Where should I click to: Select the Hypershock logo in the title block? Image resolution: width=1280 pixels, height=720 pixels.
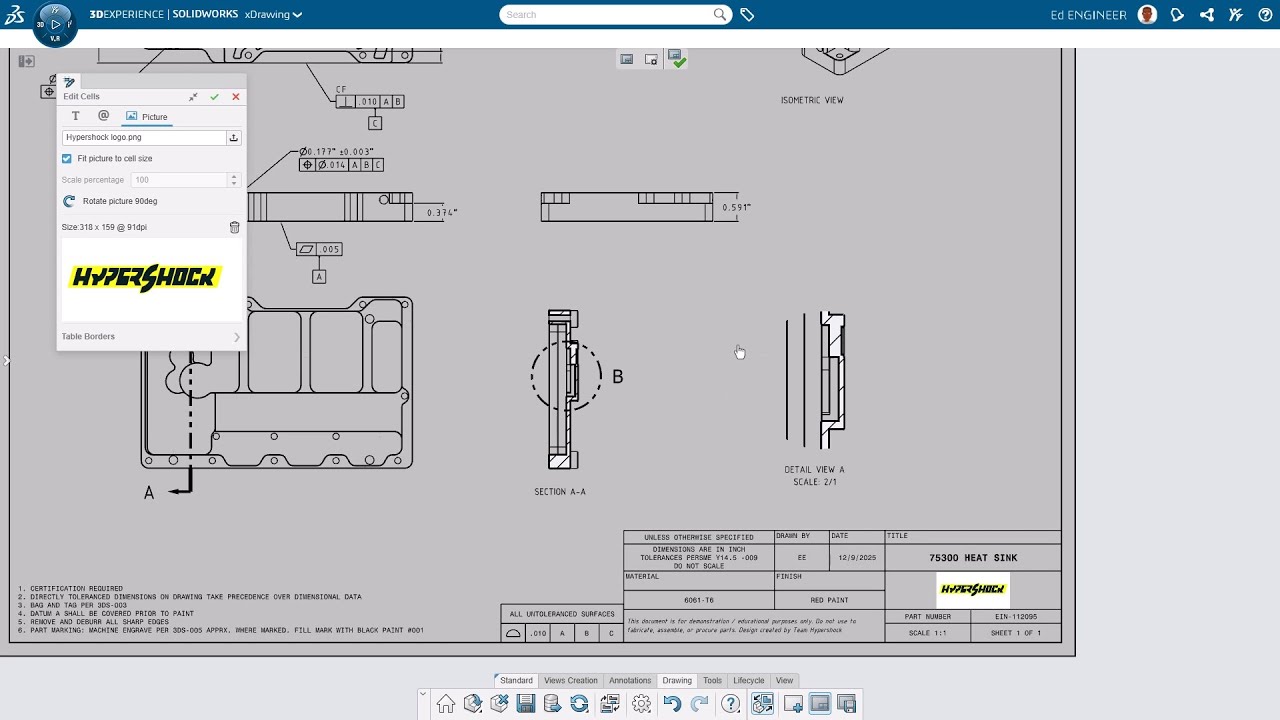(973, 590)
